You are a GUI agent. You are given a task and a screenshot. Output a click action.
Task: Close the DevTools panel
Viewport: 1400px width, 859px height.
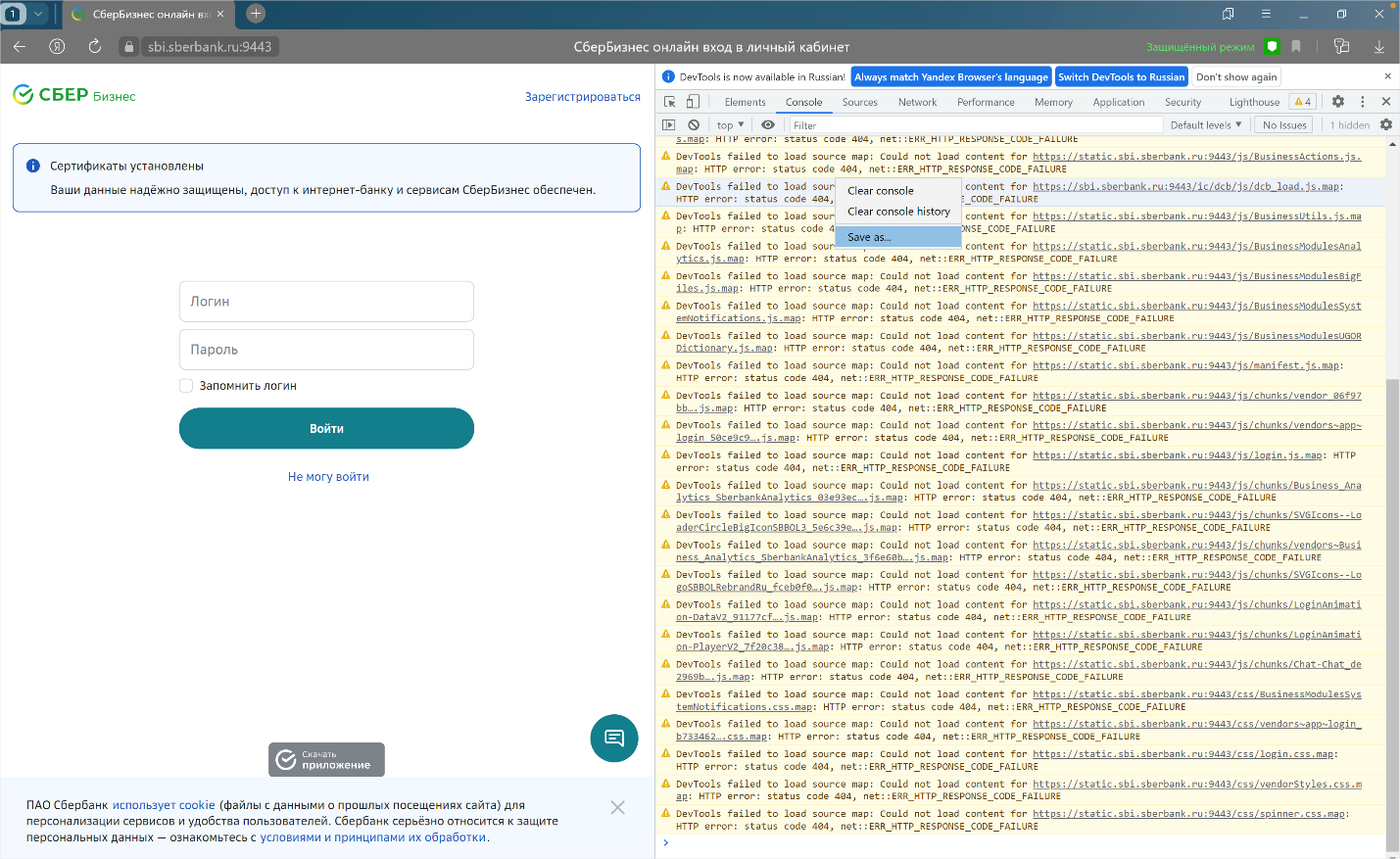tap(1386, 102)
